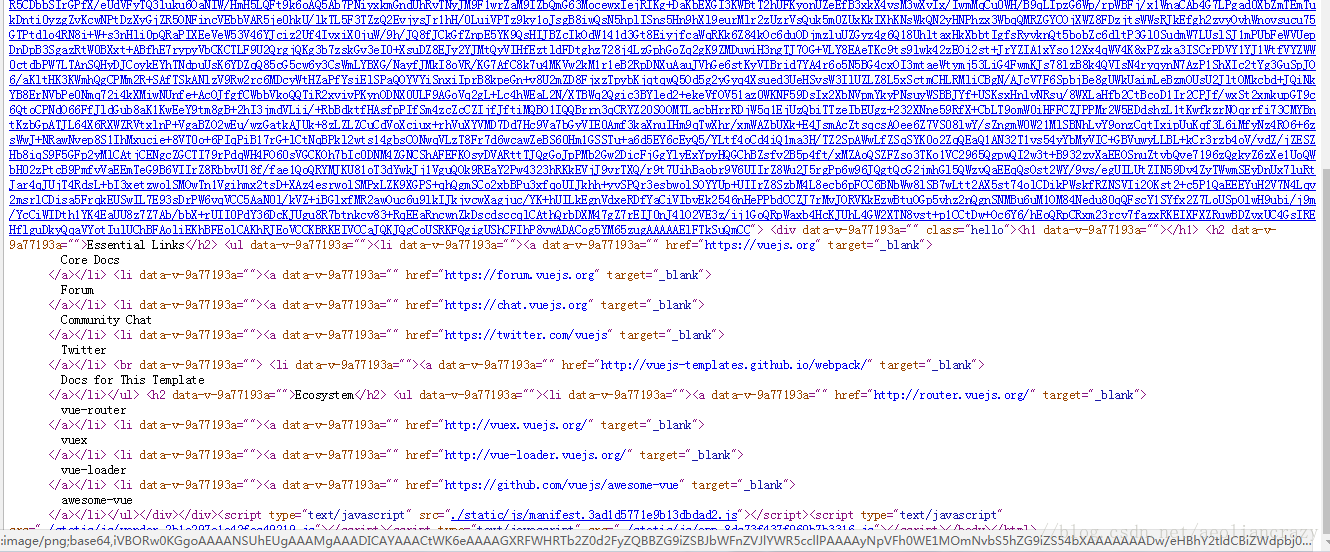Click the 'Ecosystem' heading text

[x=323, y=394]
